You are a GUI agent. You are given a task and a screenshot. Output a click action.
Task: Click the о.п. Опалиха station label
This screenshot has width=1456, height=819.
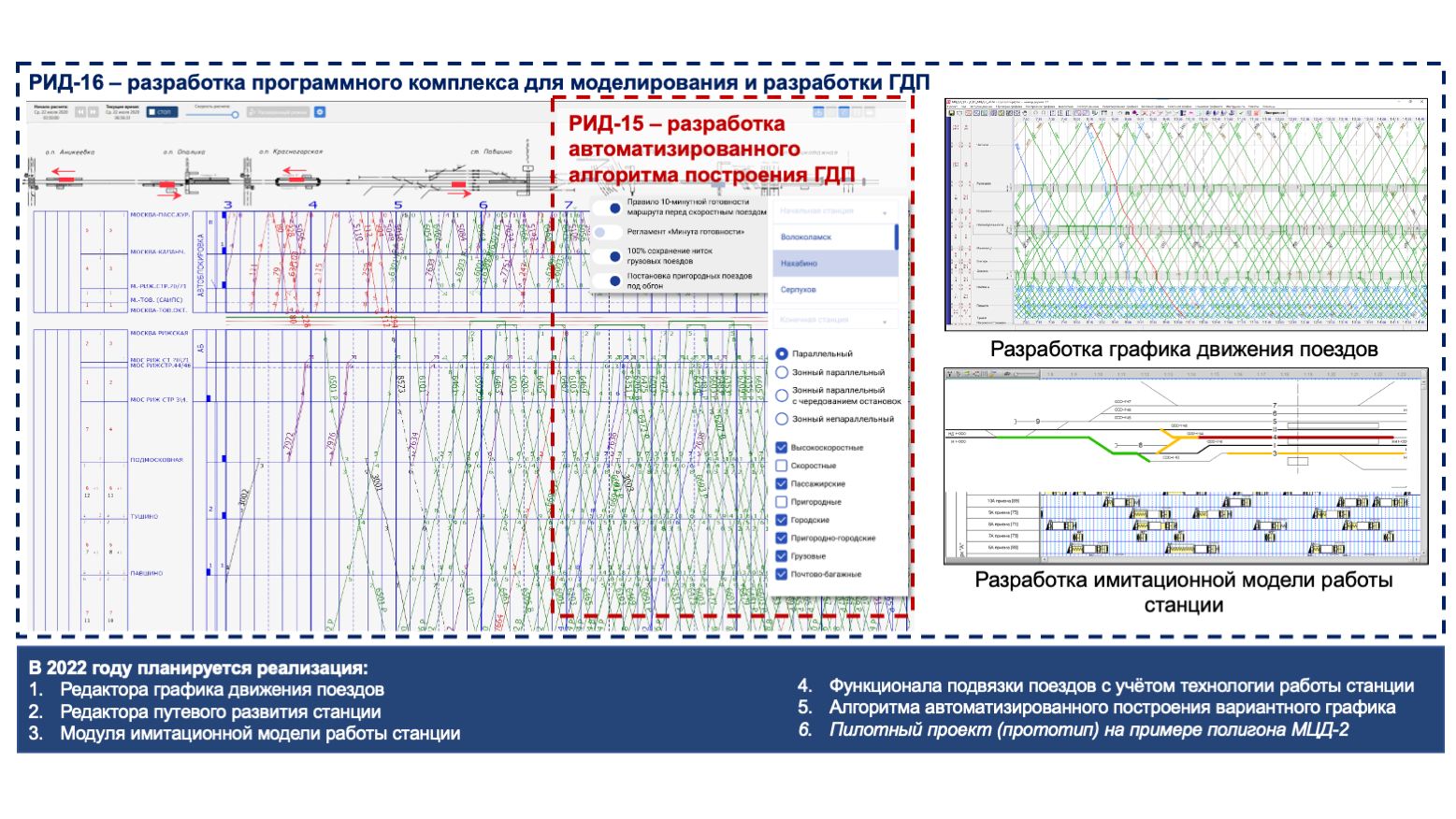click(184, 151)
